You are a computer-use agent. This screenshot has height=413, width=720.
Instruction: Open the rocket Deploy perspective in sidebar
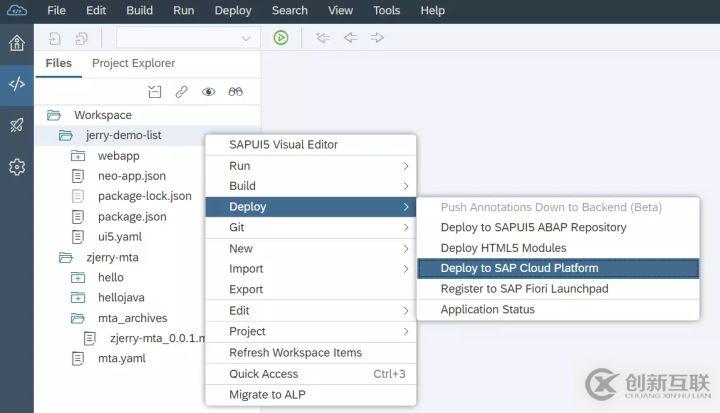tap(17, 125)
